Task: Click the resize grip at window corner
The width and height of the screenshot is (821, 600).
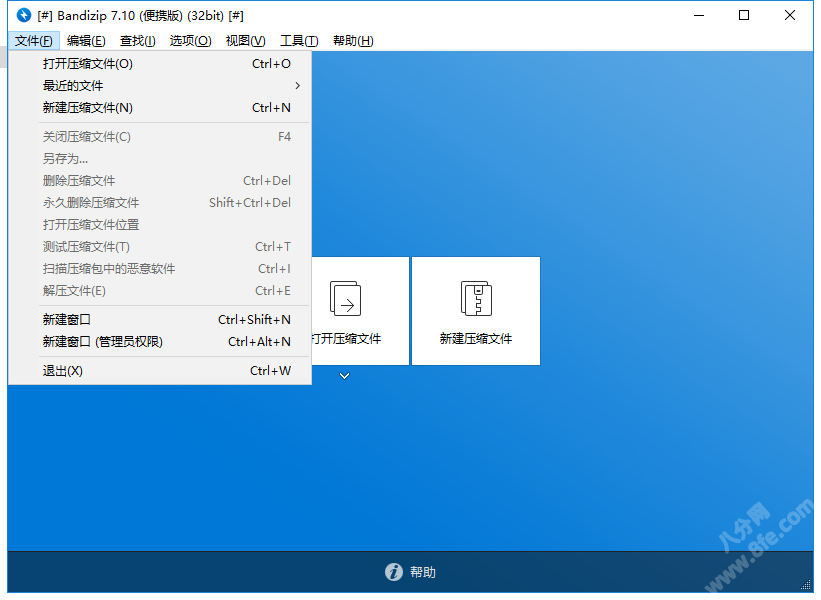Action: coord(806,585)
